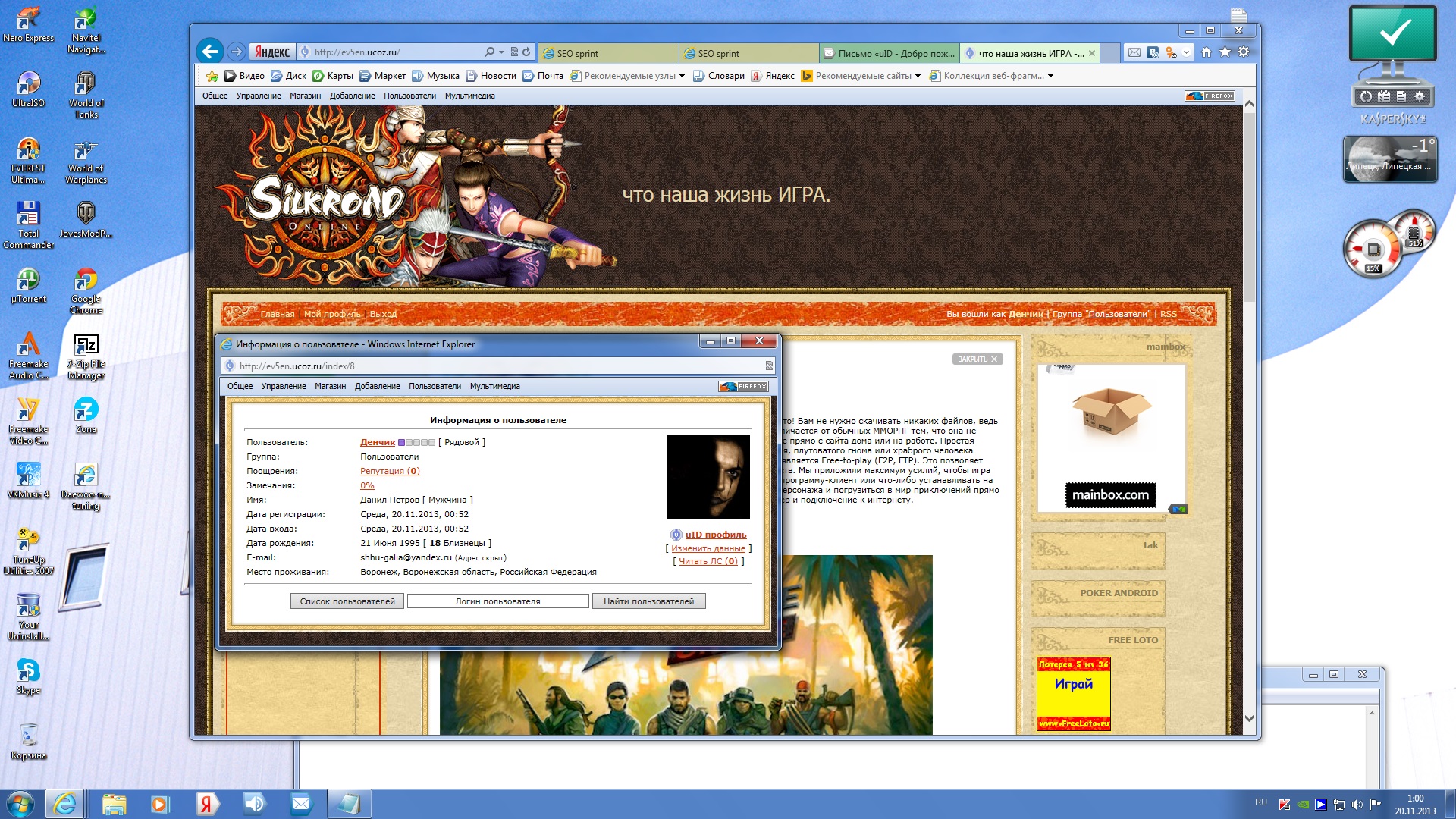This screenshot has height=819, width=1456.
Task: Open the Пользователи menu in the popup window
Action: [435, 386]
